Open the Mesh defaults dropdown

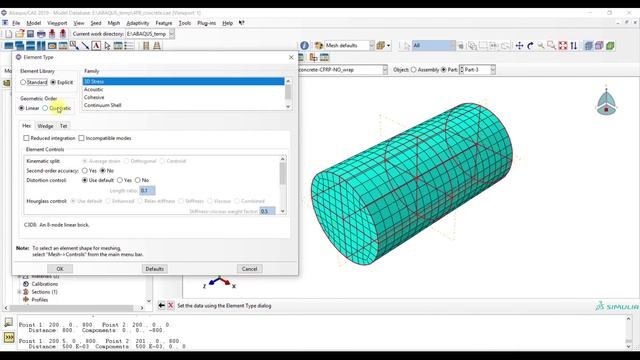coord(372,46)
